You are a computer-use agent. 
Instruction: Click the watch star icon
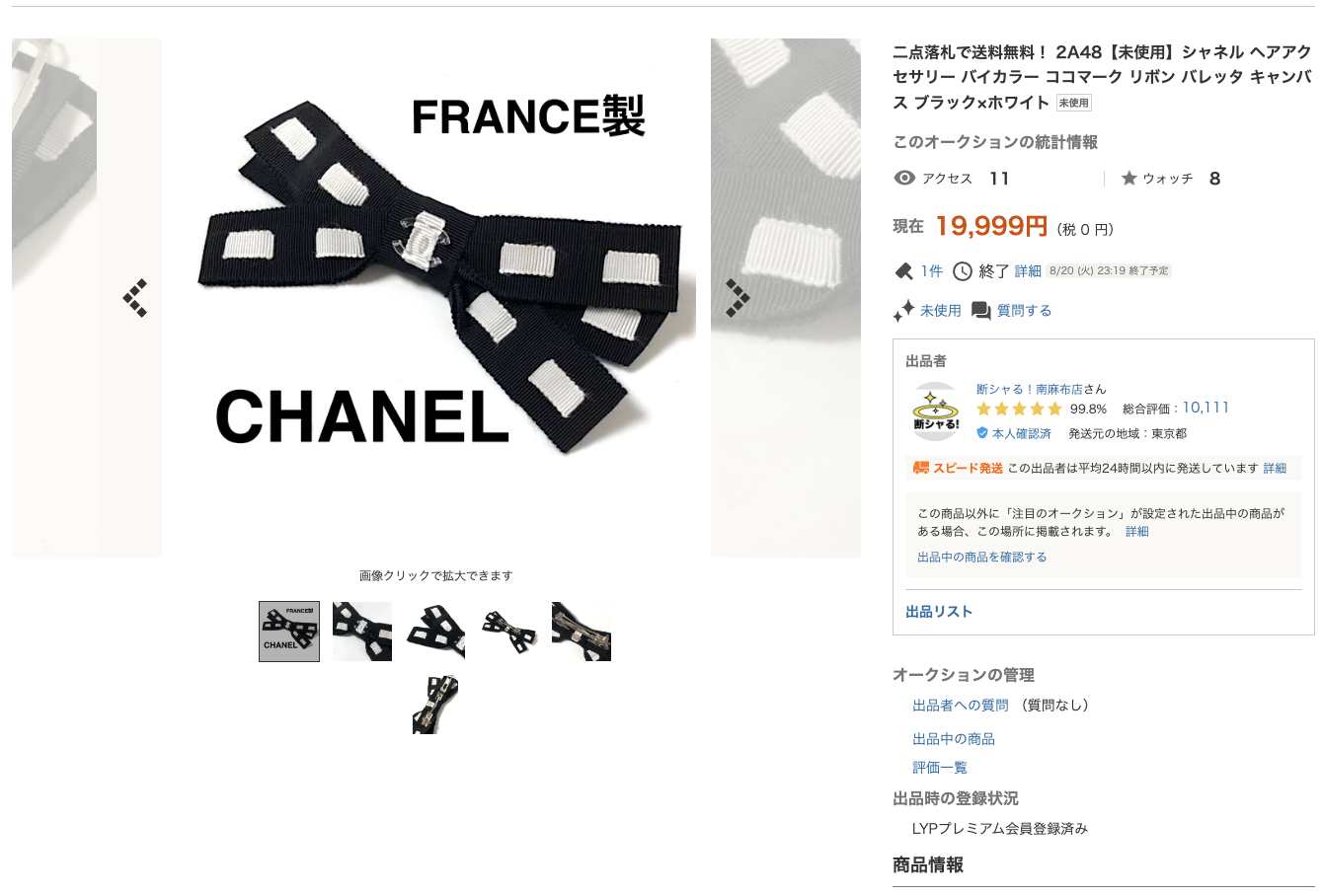pyautogui.click(x=1129, y=178)
